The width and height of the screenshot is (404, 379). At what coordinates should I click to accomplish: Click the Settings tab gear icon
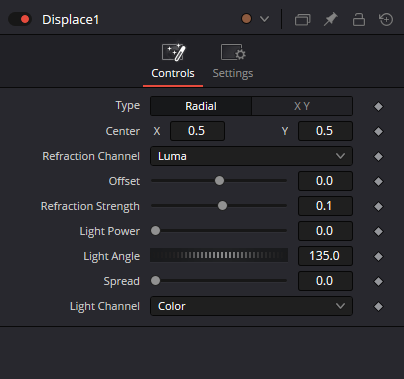pyautogui.click(x=233, y=52)
